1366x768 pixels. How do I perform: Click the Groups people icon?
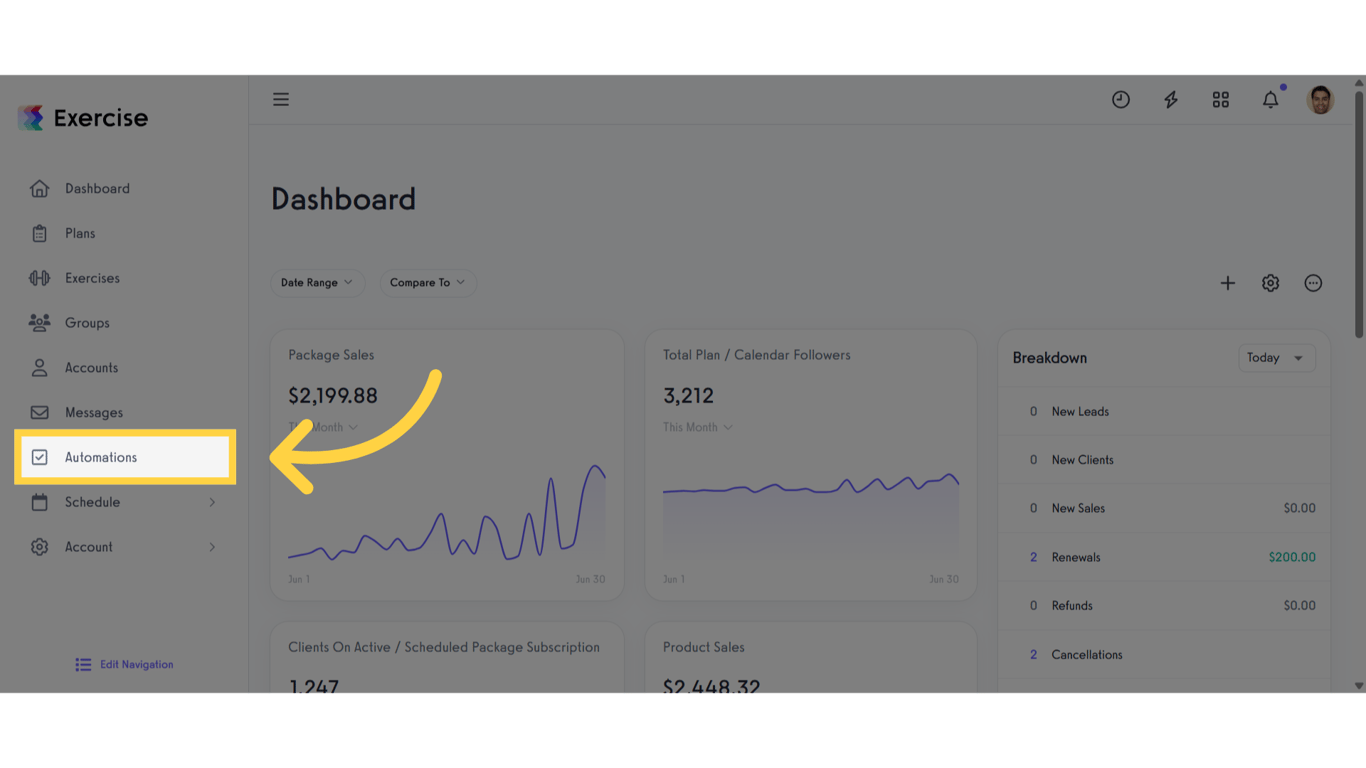tap(39, 323)
